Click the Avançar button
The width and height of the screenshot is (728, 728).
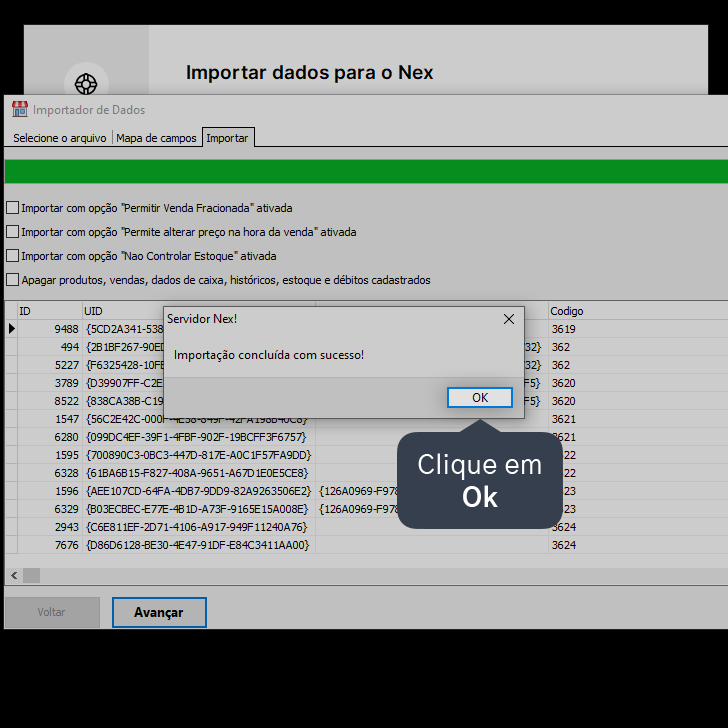(x=159, y=612)
